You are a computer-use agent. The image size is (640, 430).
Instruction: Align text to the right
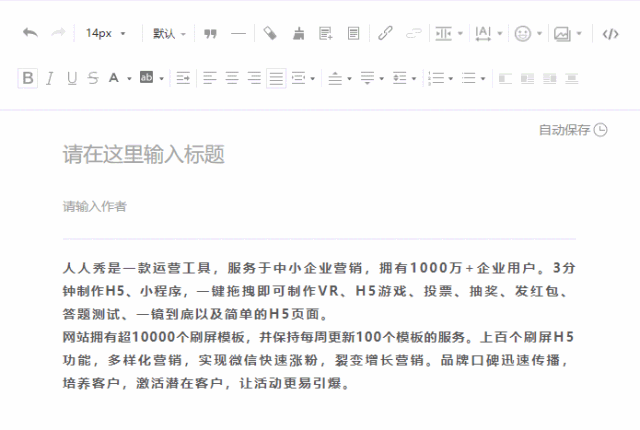(x=254, y=78)
